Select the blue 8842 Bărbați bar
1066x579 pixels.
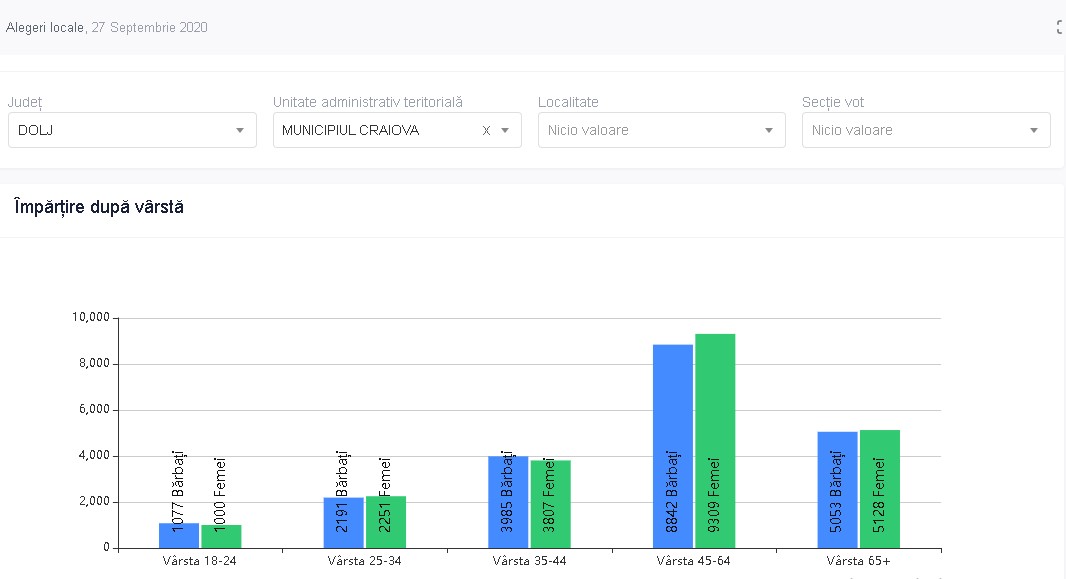673,446
